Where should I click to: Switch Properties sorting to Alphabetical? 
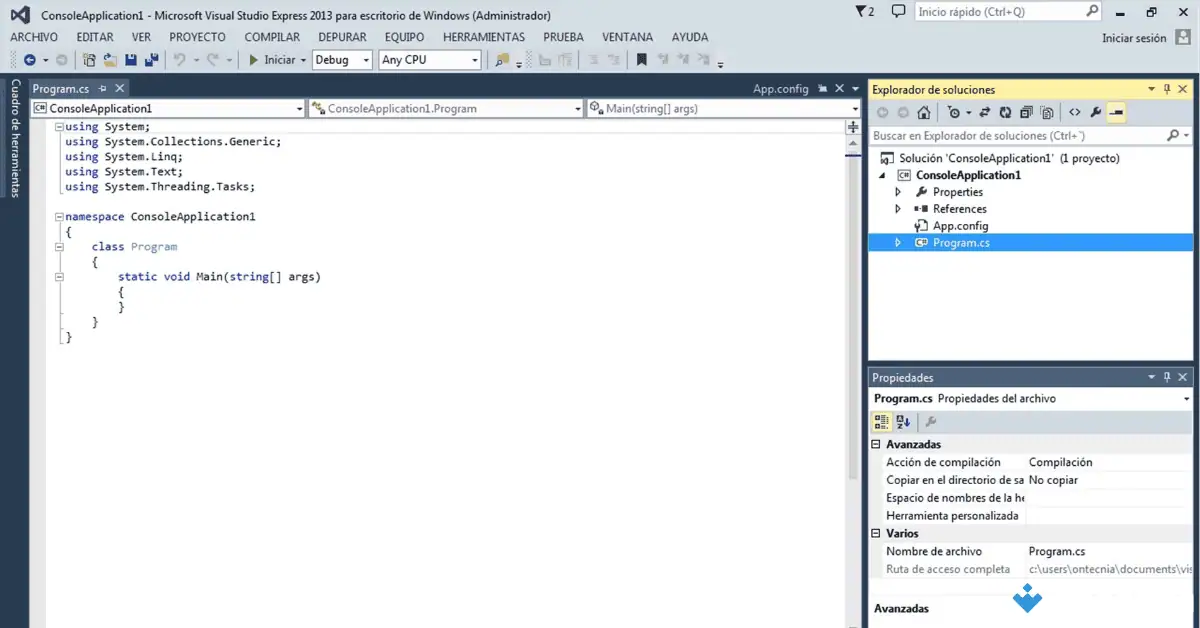[902, 421]
